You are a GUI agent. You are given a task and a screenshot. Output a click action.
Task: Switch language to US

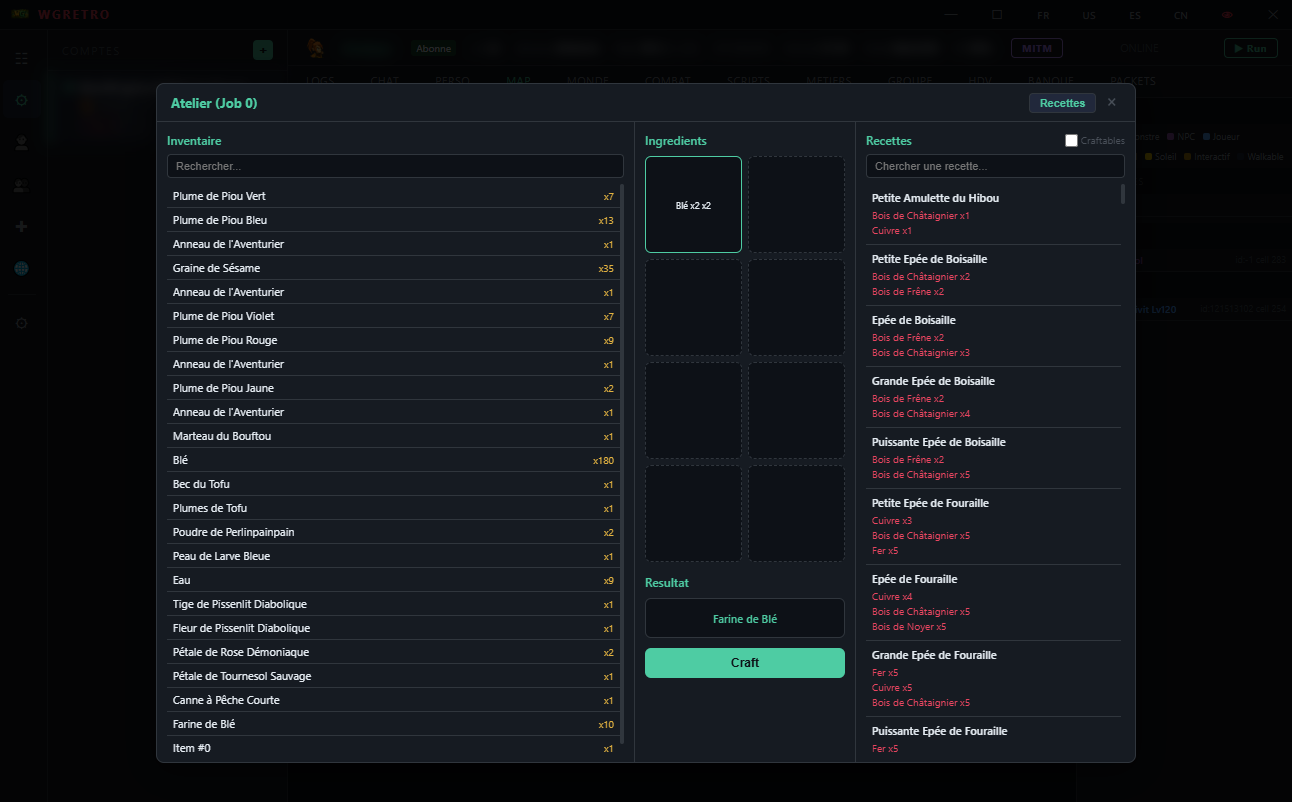pos(1089,15)
